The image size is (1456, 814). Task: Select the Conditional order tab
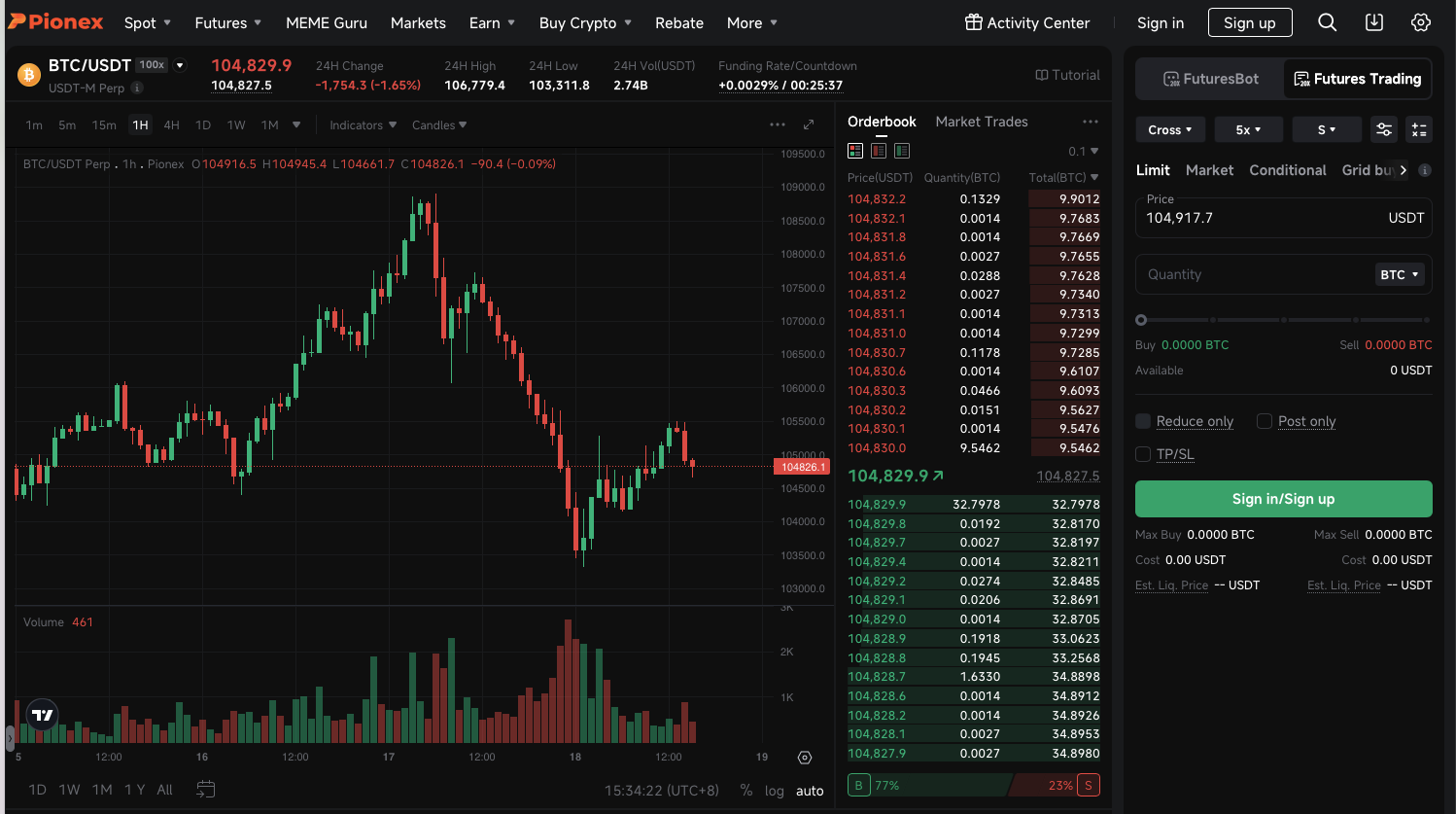1287,170
